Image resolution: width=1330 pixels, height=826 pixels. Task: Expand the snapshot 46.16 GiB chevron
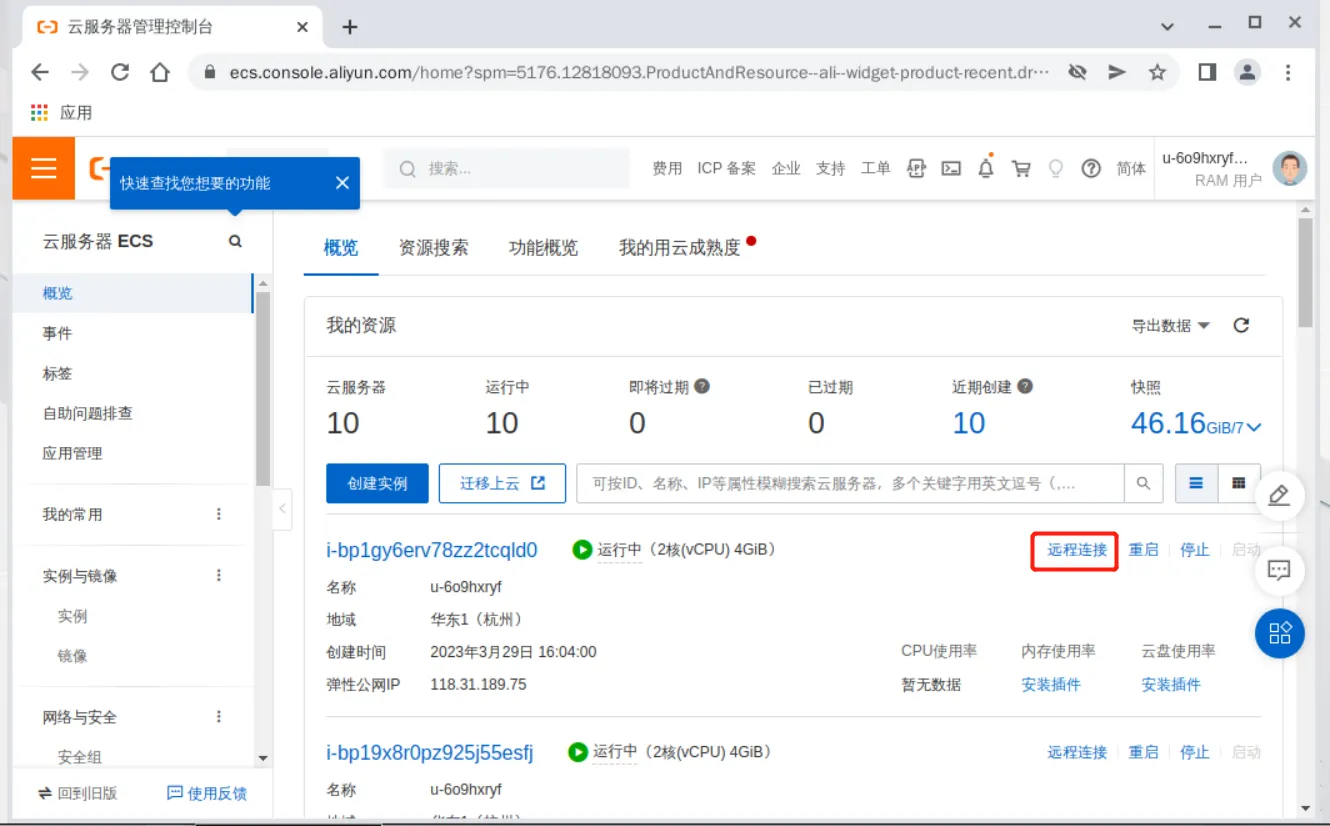click(x=1254, y=427)
